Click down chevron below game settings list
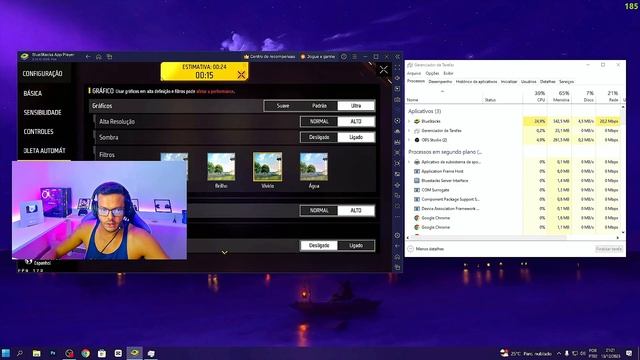Screen dimensions: 640x360 224,253
